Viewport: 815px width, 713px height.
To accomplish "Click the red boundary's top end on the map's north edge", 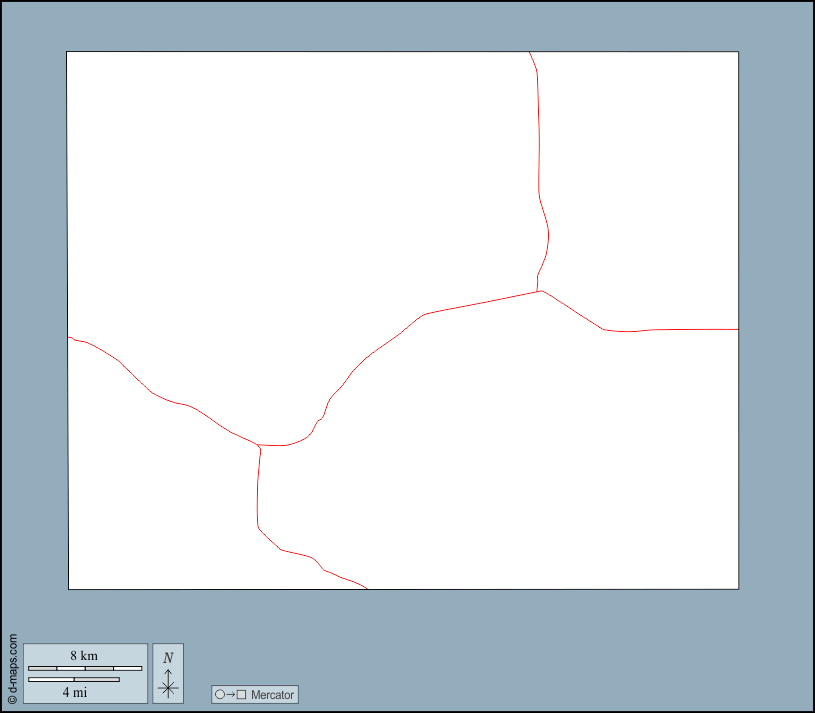I will click(529, 52).
